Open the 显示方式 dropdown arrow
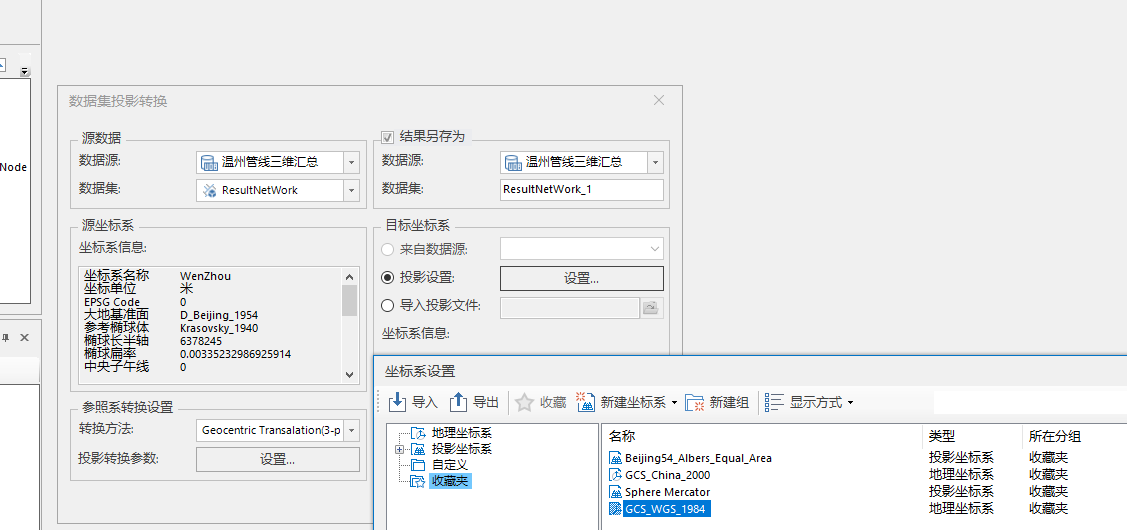 pyautogui.click(x=850, y=403)
